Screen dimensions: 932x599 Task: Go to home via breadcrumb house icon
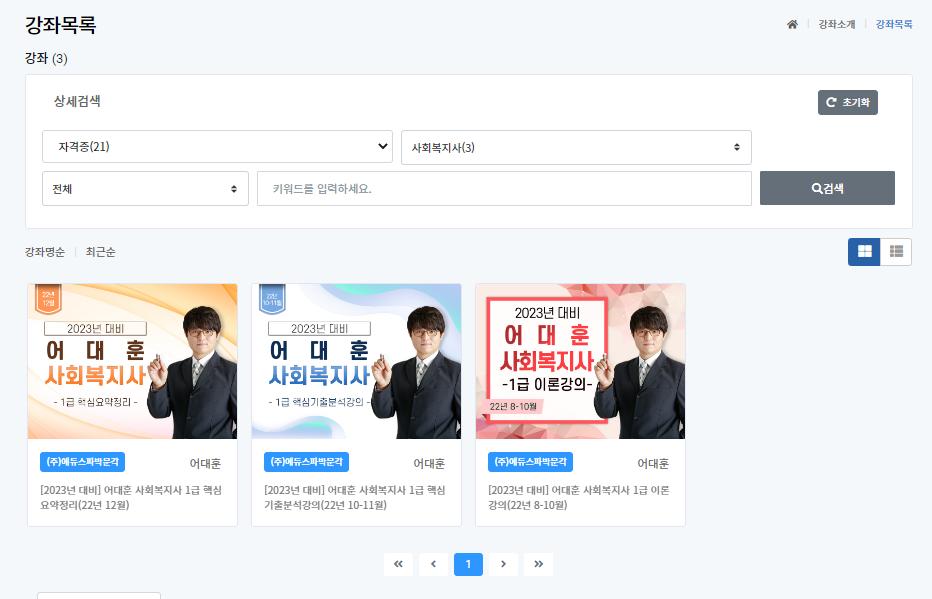point(792,24)
